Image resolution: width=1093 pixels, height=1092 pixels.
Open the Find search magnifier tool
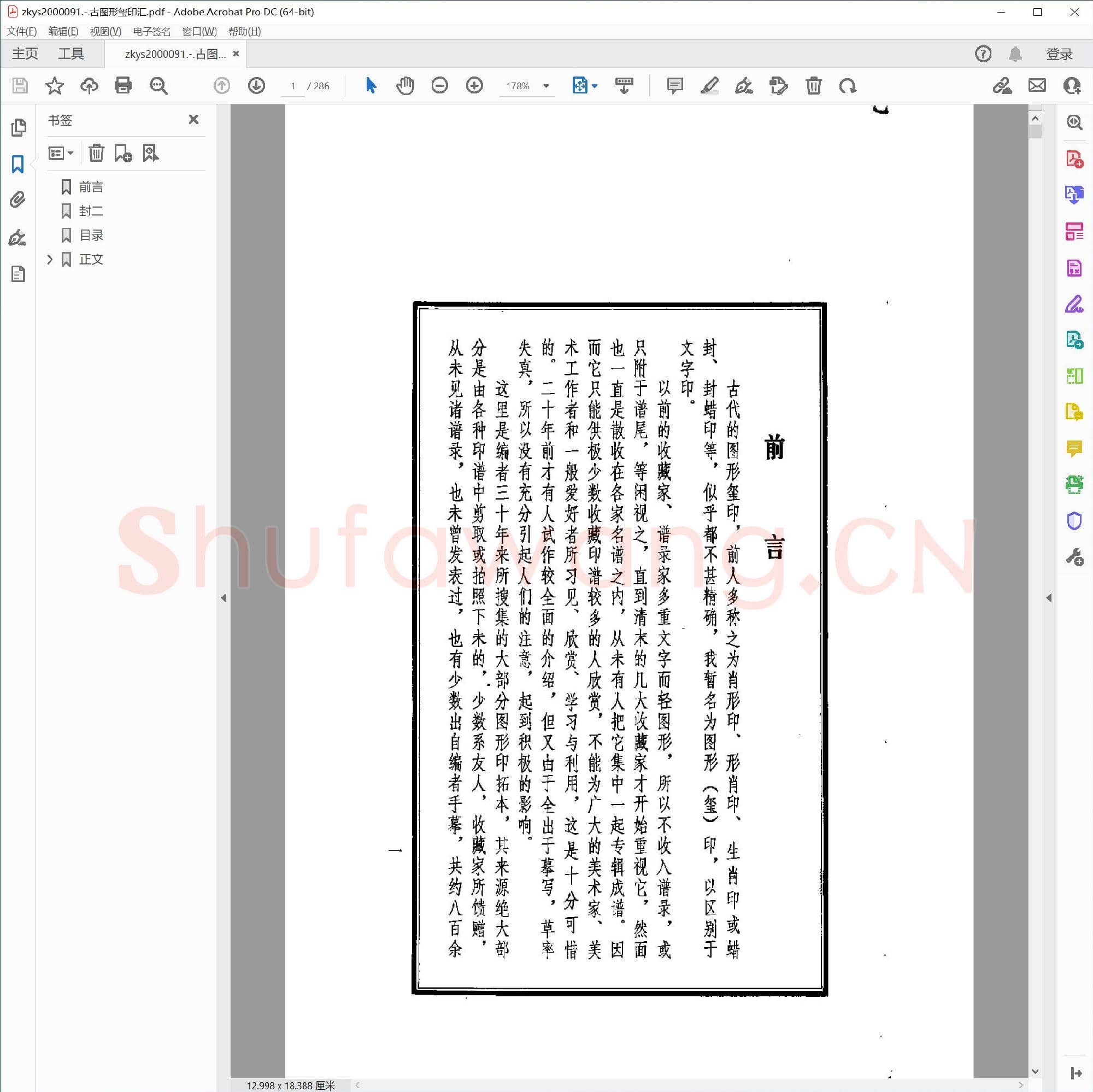(158, 85)
